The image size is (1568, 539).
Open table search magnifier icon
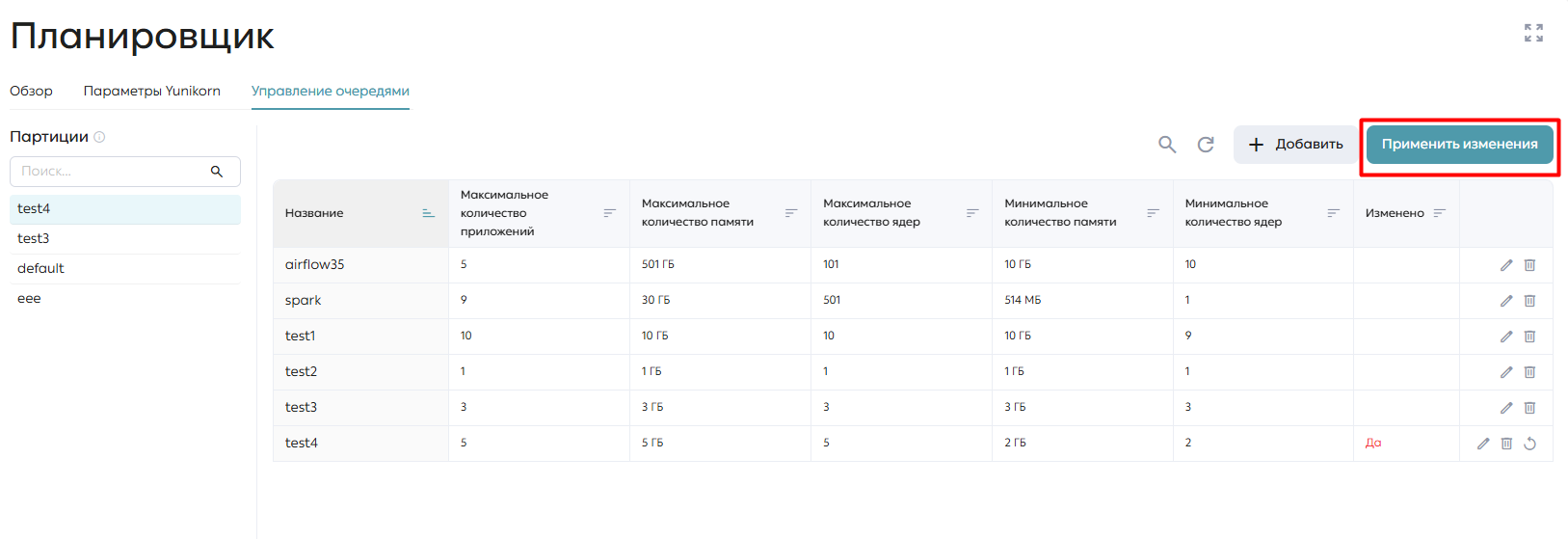click(x=1167, y=145)
